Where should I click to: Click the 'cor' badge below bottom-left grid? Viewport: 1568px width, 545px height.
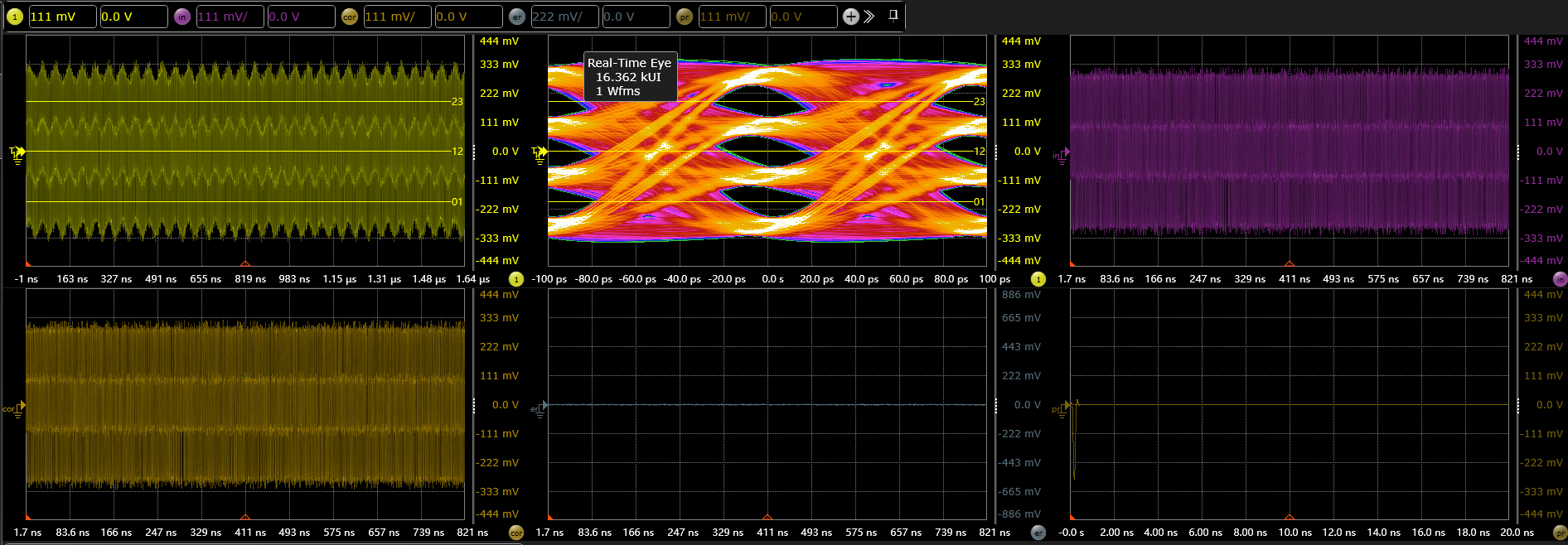click(x=516, y=533)
